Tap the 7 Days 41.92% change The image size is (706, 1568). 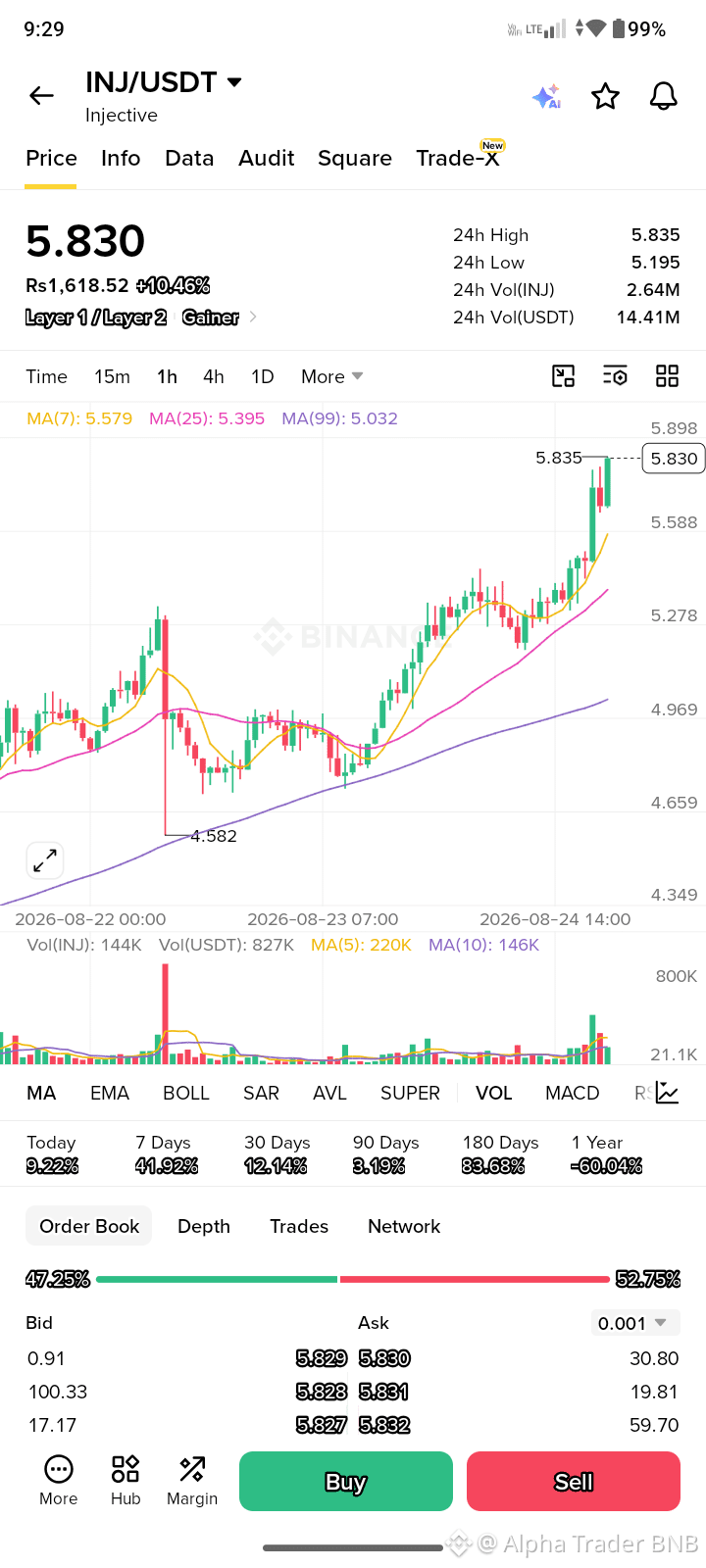[167, 1154]
